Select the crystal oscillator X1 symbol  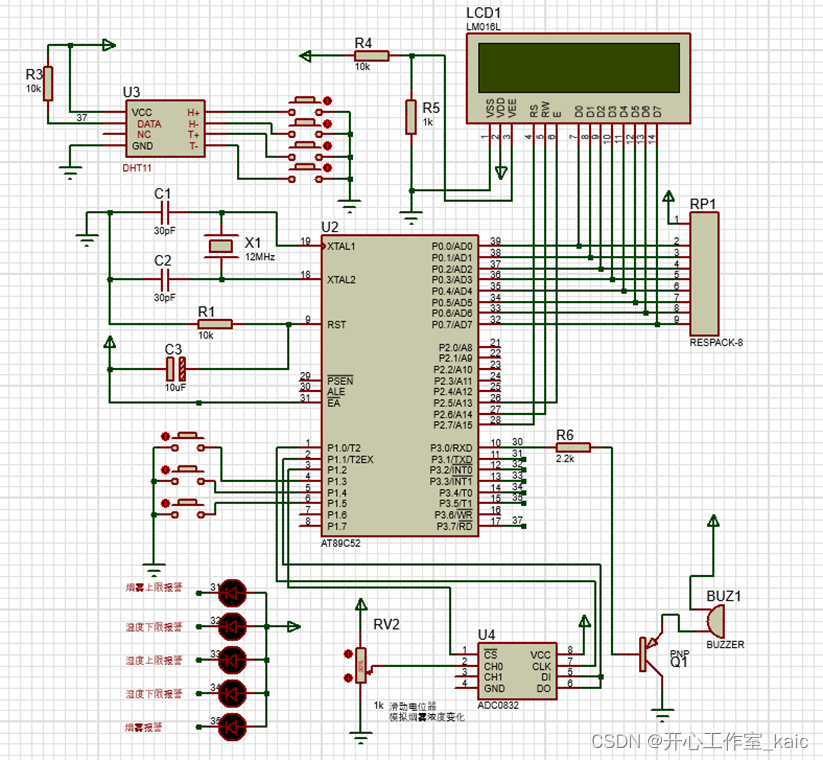coord(220,246)
